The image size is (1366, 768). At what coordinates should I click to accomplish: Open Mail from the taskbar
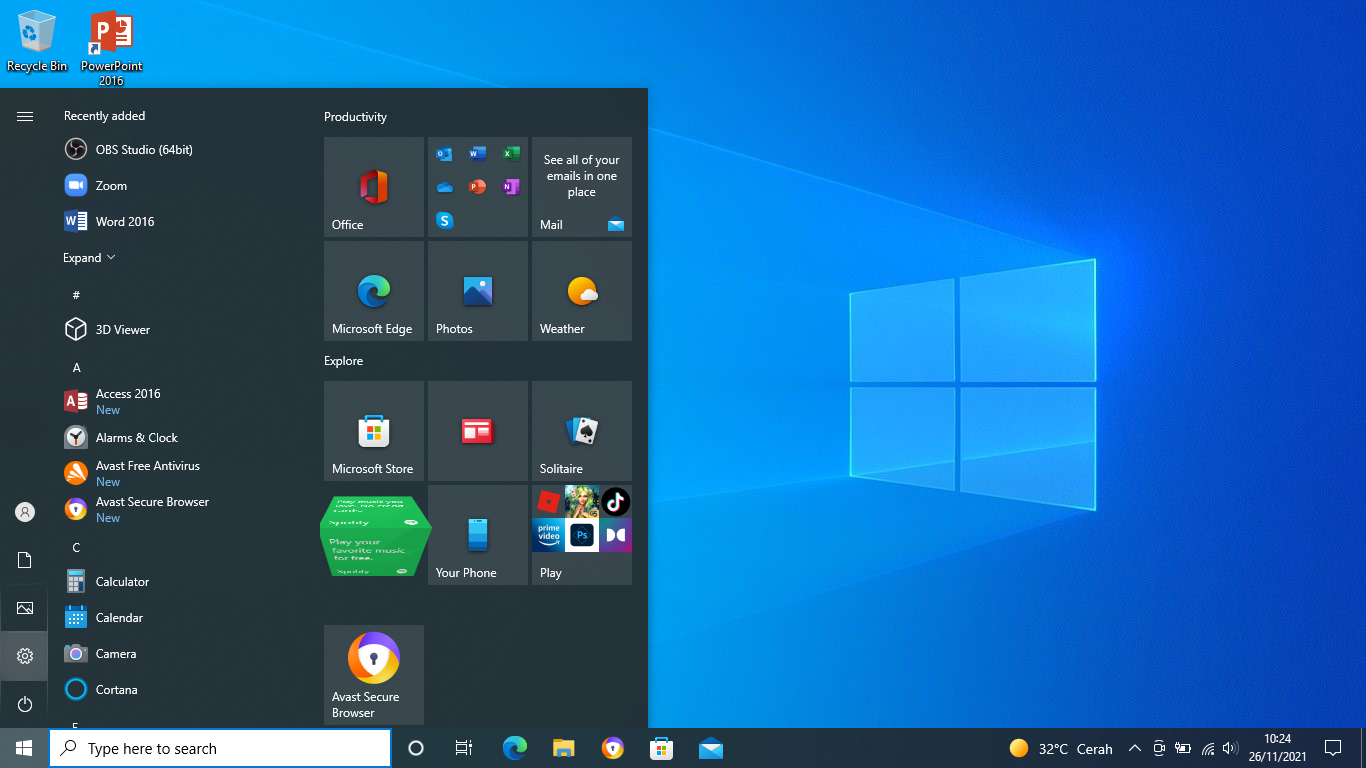pos(711,748)
